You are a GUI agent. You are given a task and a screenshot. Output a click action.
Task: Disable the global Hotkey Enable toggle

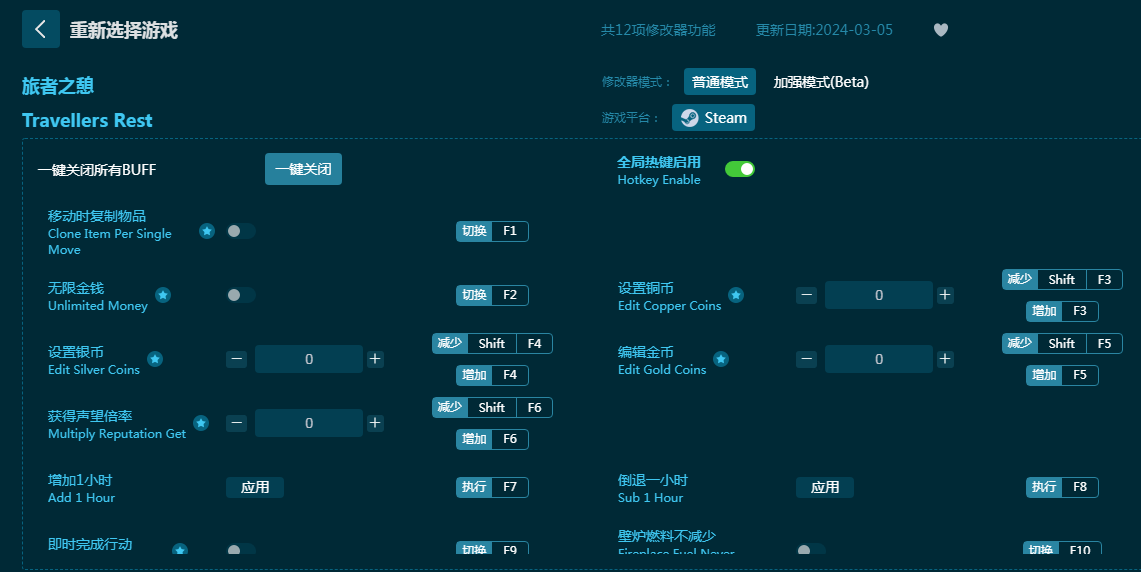point(739,169)
